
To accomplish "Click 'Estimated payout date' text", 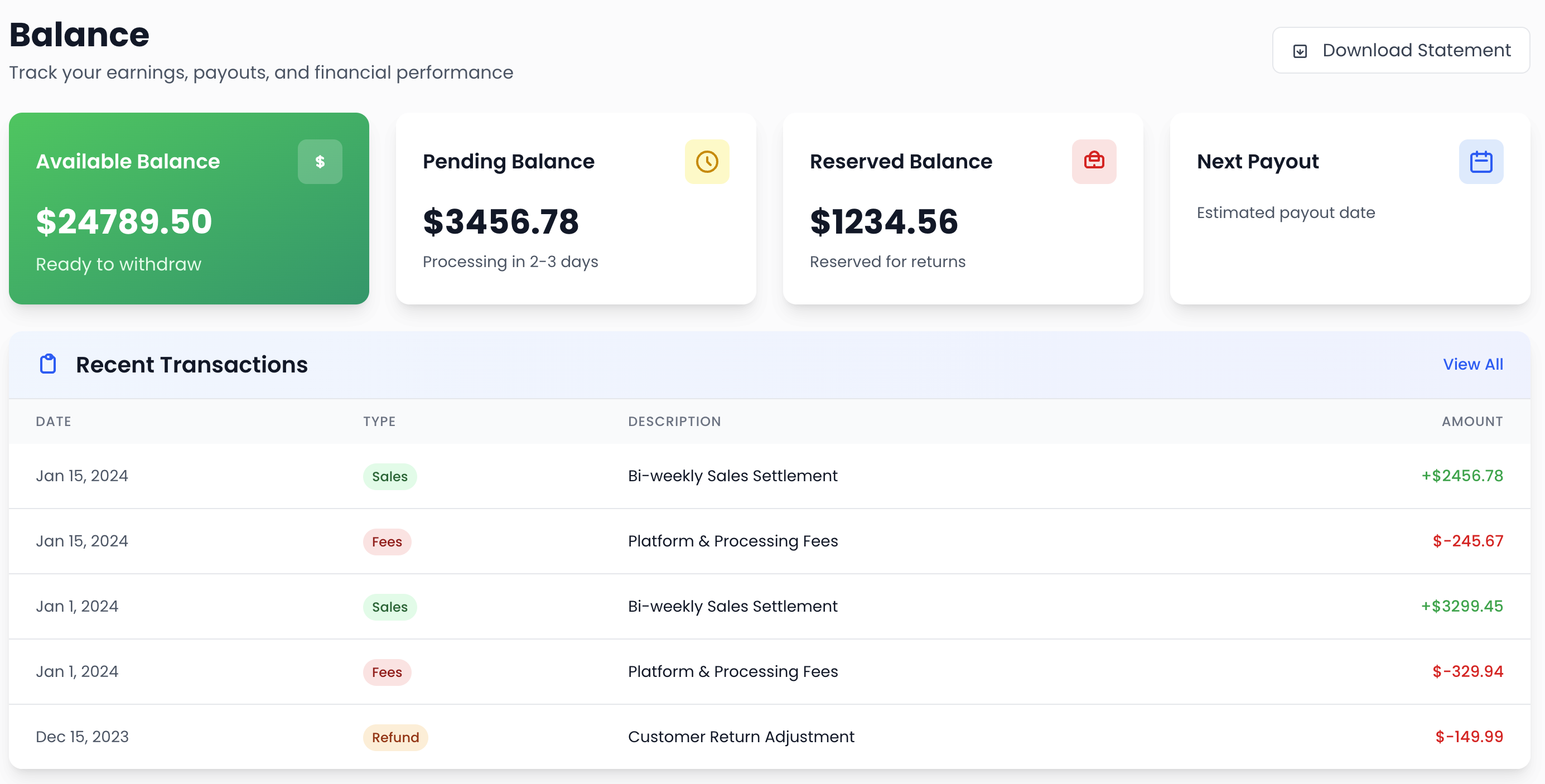I will (1286, 213).
